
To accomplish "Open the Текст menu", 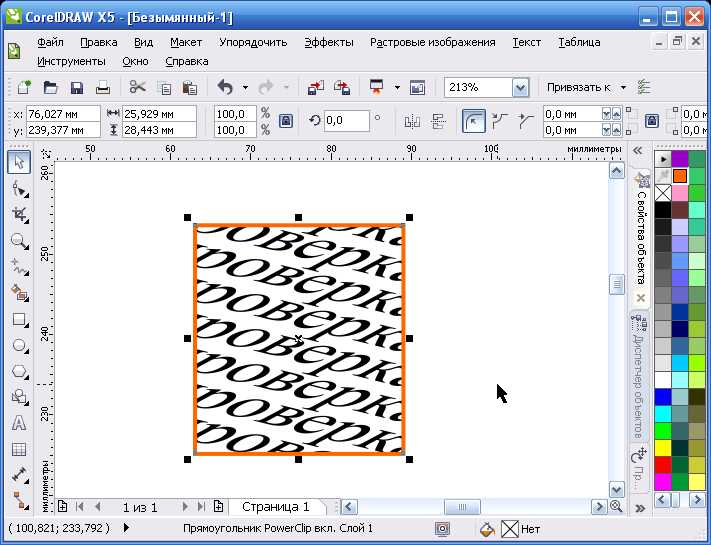I will pyautogui.click(x=527, y=42).
